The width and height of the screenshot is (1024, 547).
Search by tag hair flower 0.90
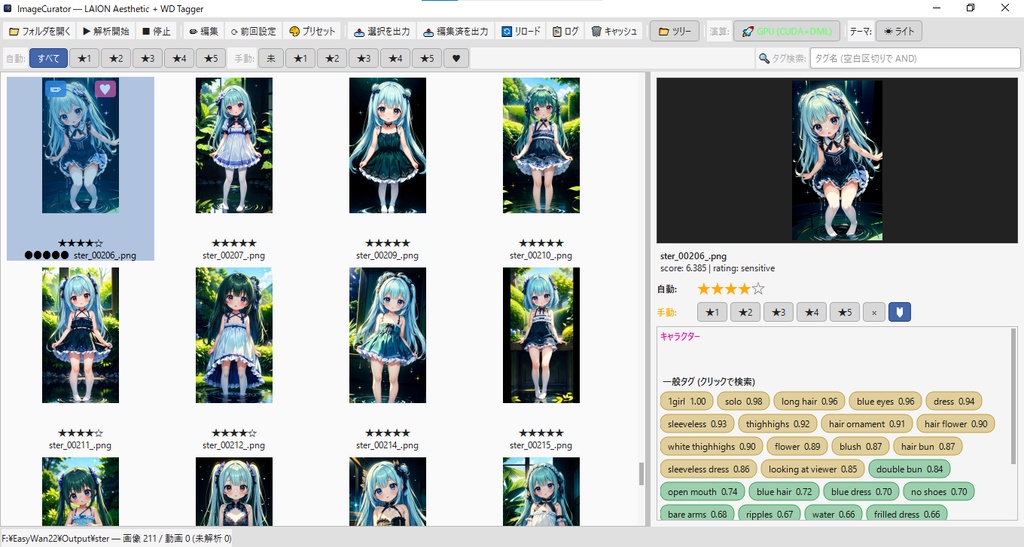[x=955, y=424]
